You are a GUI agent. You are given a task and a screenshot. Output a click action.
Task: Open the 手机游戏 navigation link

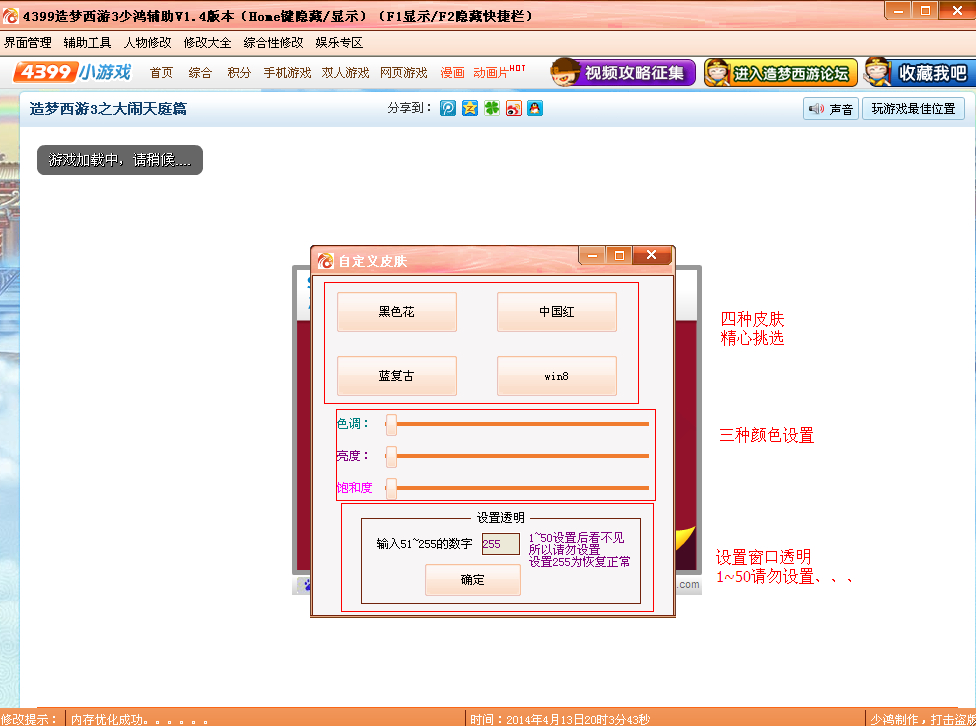[287, 73]
